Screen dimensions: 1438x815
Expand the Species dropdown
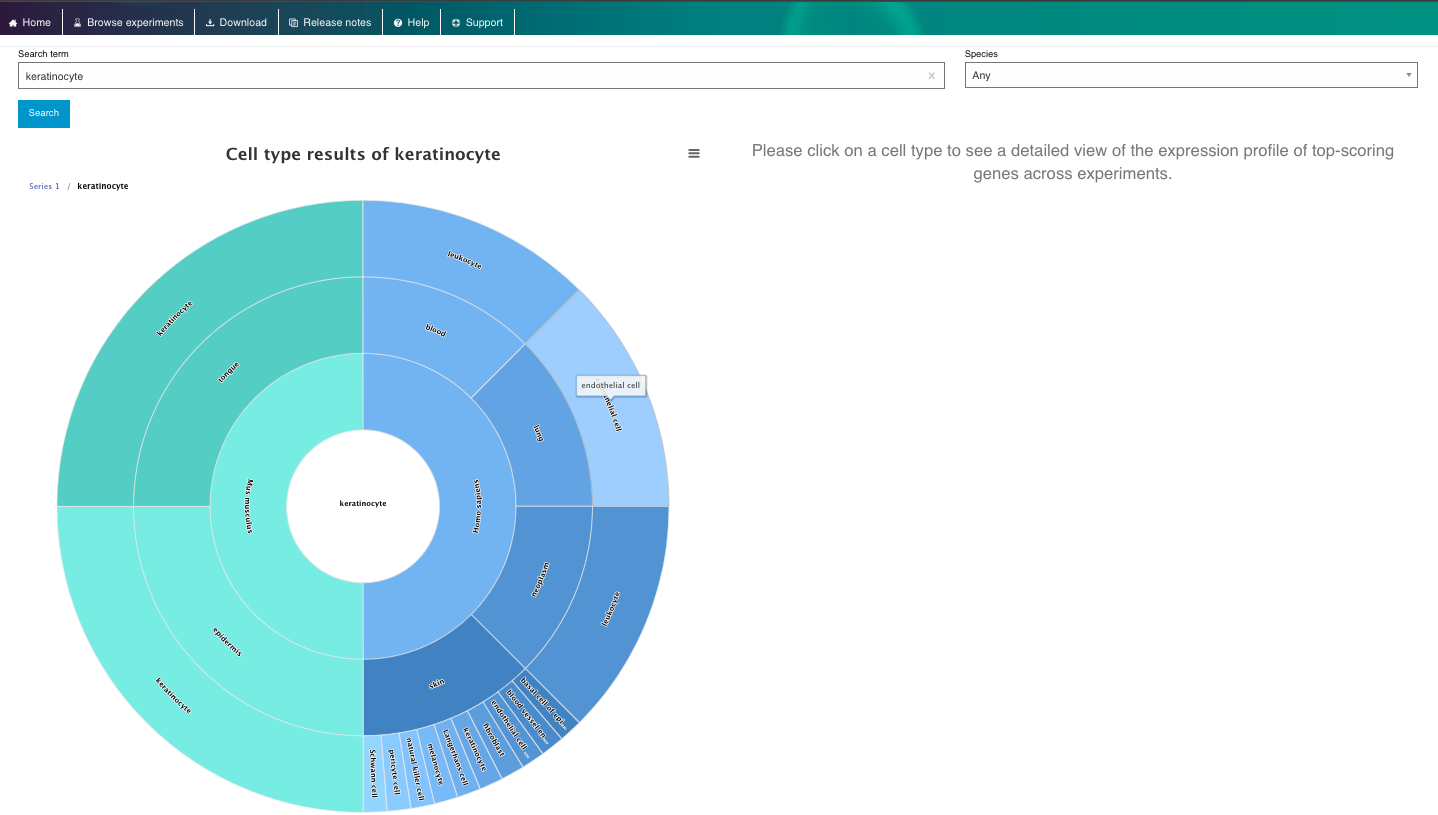pos(1190,75)
